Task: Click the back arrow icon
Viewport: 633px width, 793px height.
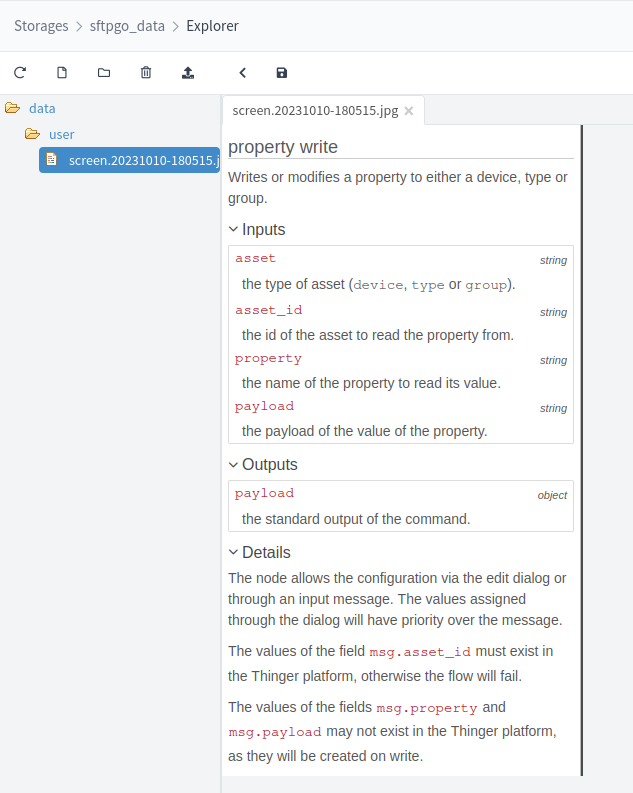Action: [x=242, y=73]
